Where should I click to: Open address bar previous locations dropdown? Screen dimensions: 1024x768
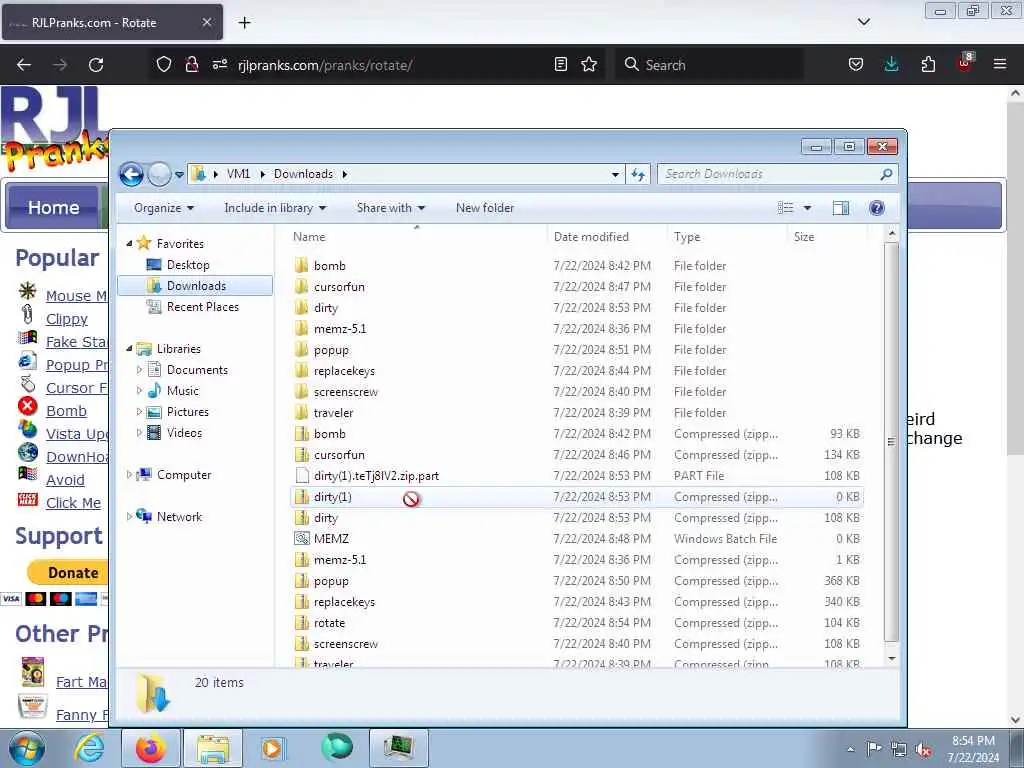click(615, 174)
